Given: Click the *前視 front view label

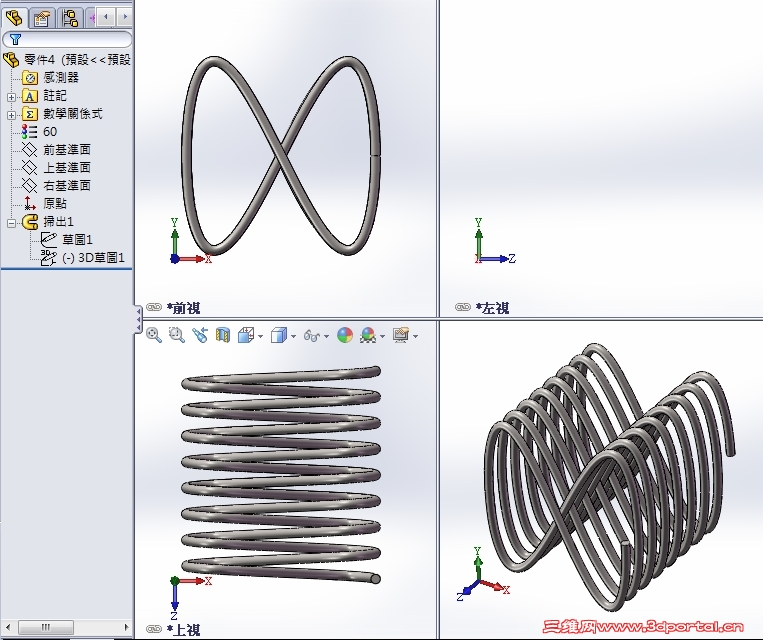Looking at the screenshot, I should coord(183,308).
